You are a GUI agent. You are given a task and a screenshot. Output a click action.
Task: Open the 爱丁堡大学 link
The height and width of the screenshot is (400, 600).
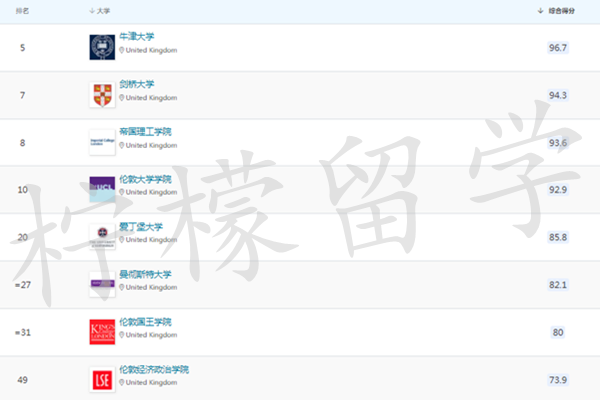[141, 227]
